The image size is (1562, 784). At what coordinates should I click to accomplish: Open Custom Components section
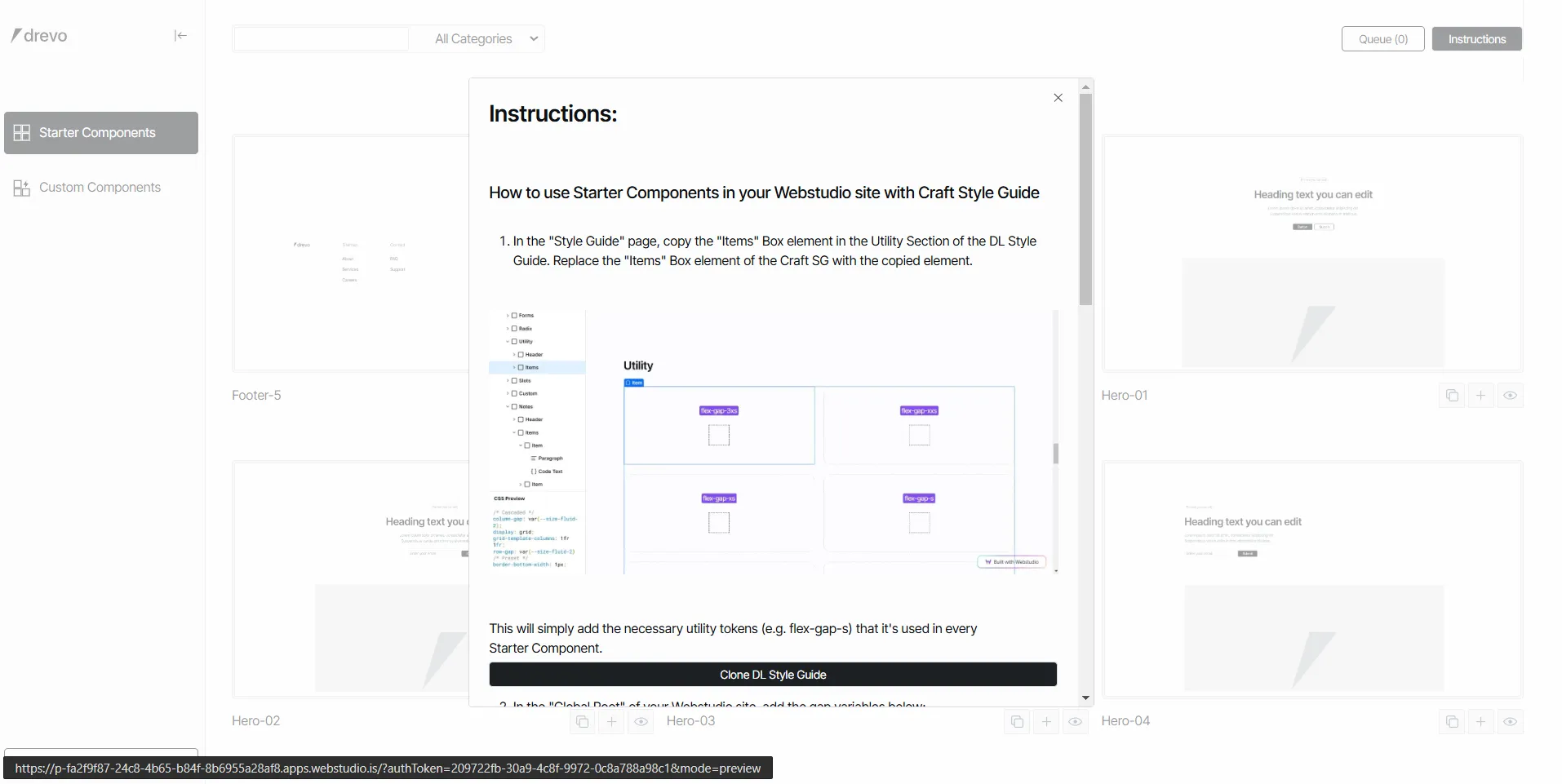[x=101, y=188]
